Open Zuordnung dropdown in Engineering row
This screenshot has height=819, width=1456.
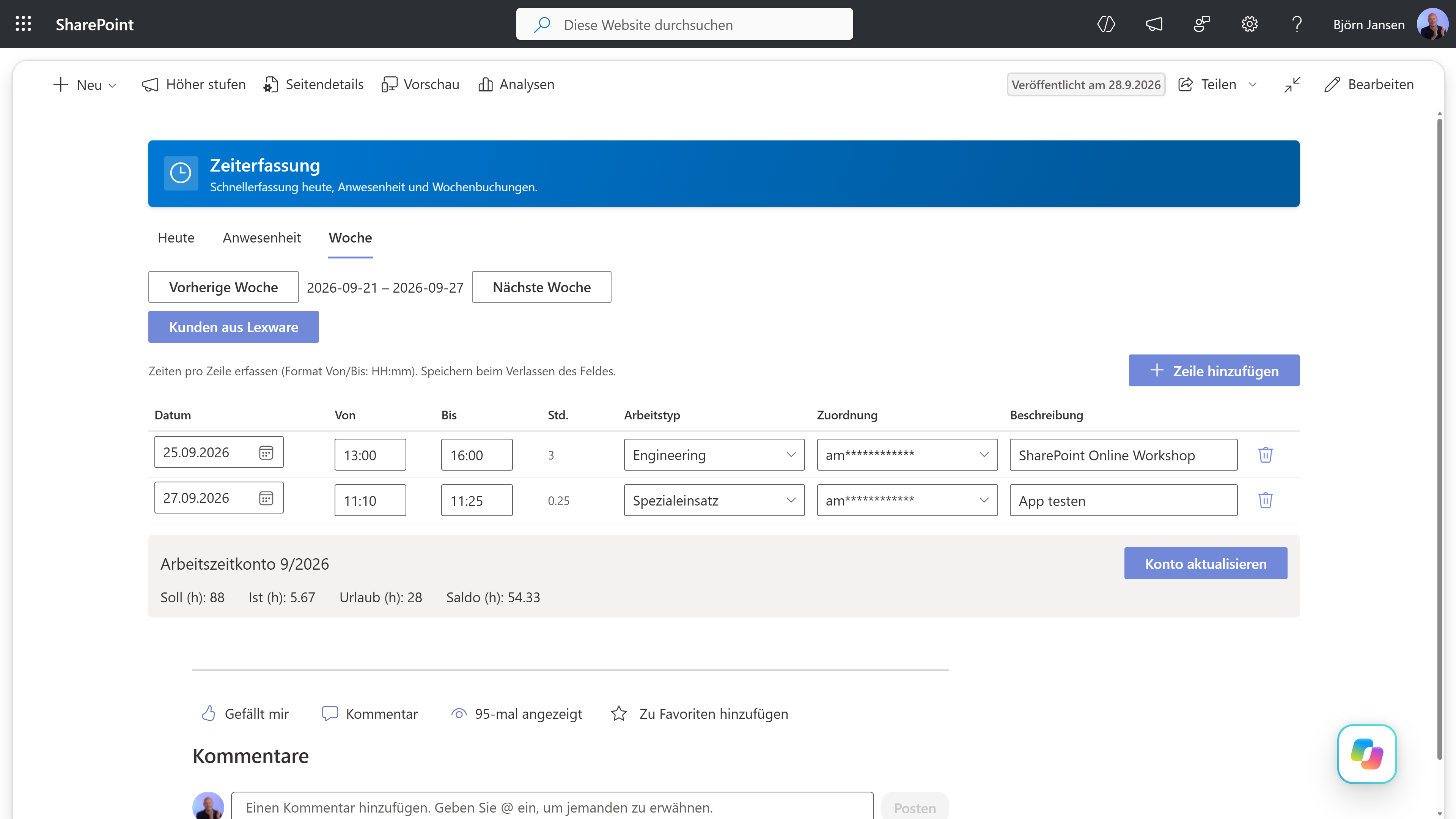(907, 454)
